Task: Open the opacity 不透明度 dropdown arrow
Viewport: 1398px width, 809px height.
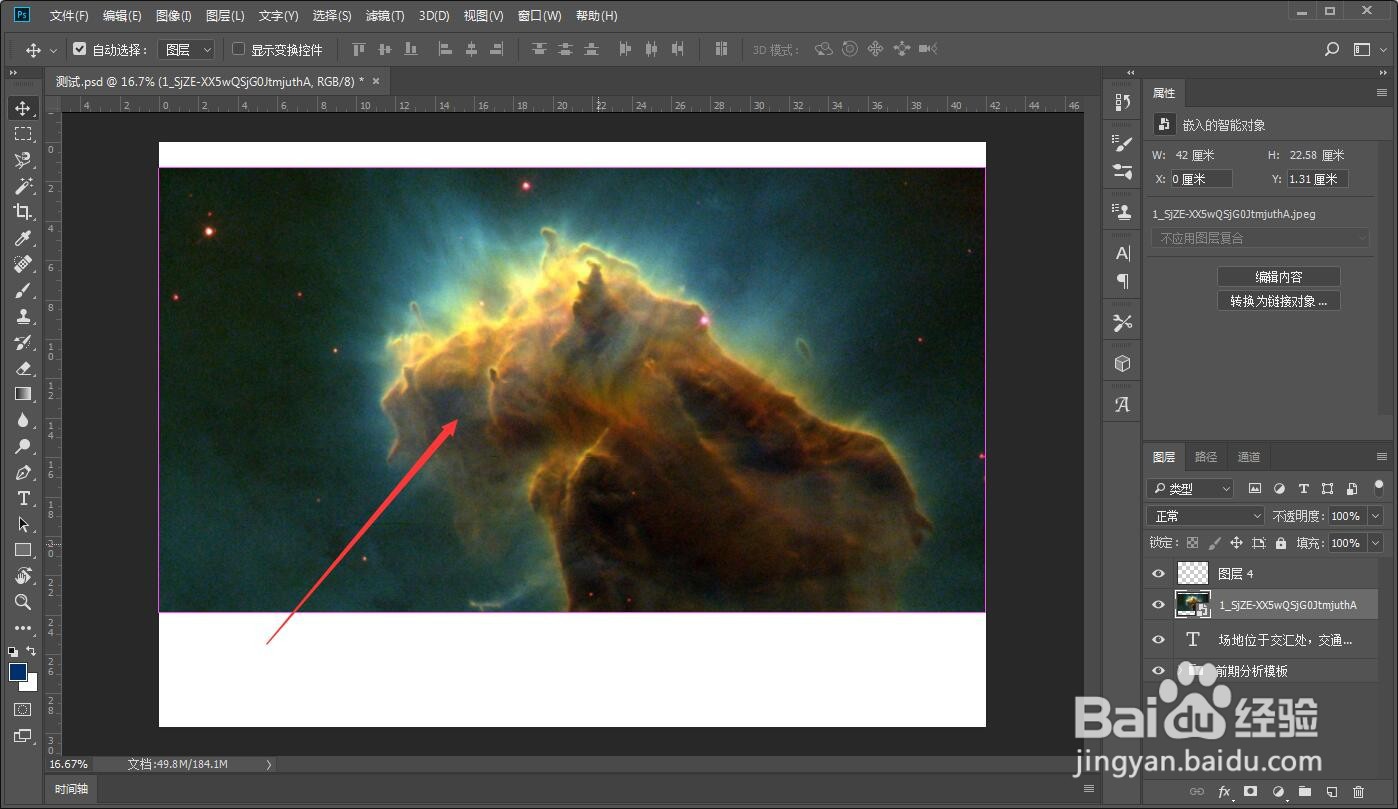Action: pyautogui.click(x=1375, y=516)
